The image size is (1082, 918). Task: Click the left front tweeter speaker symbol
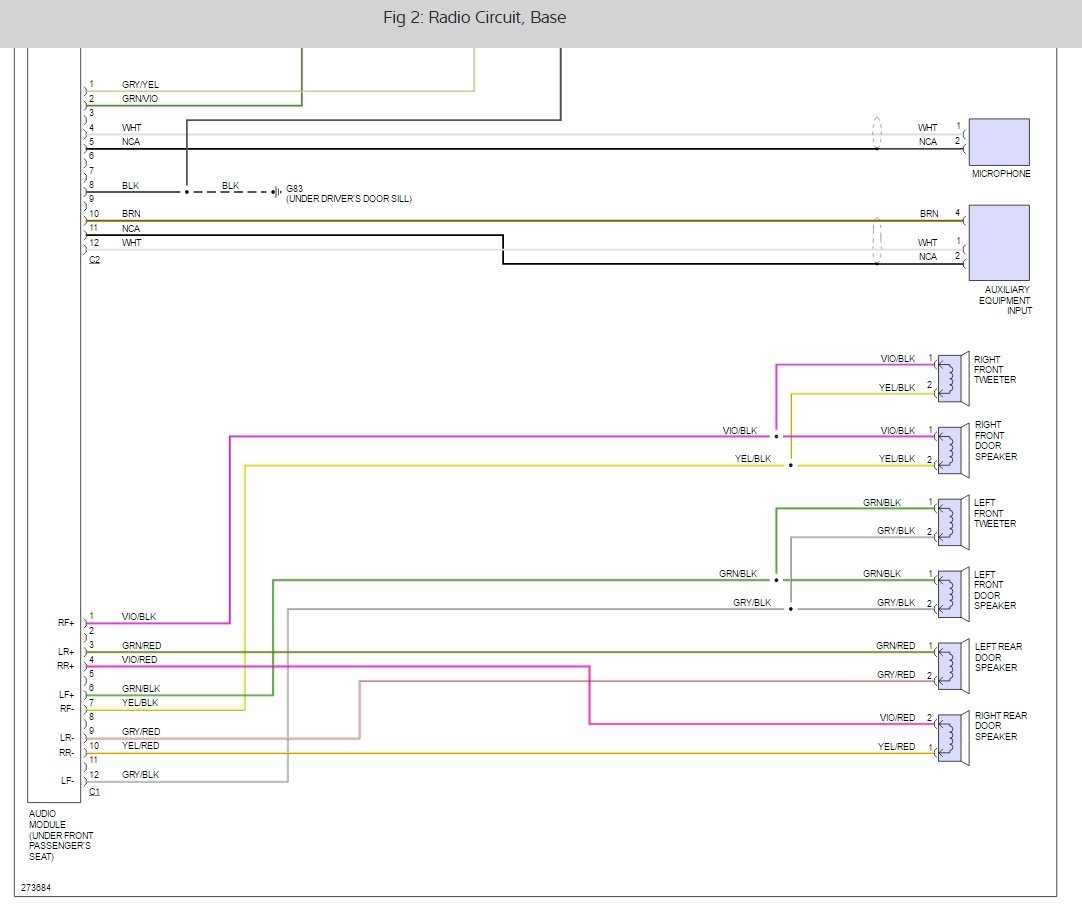point(952,522)
